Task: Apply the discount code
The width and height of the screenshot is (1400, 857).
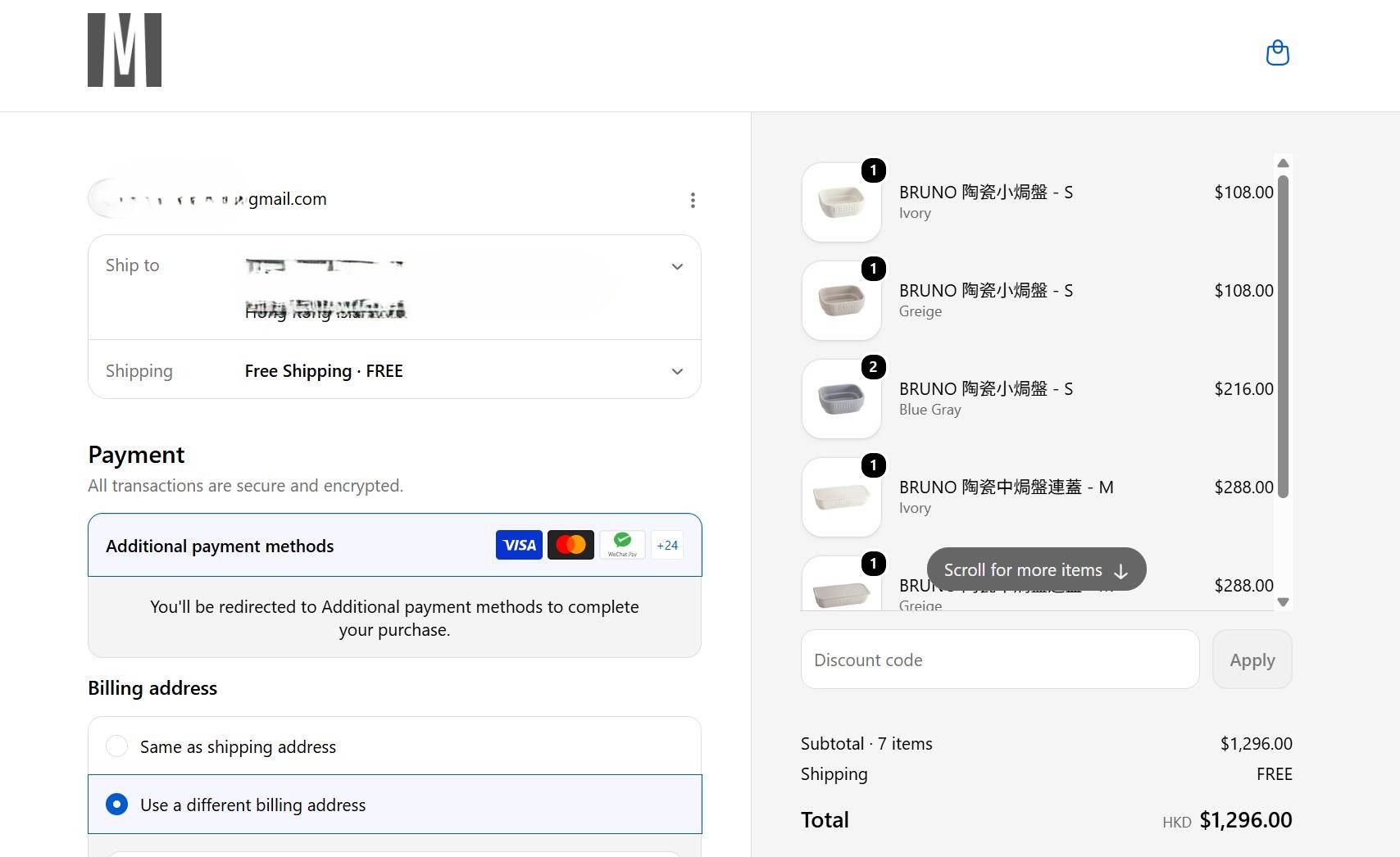Action: click(x=1252, y=660)
